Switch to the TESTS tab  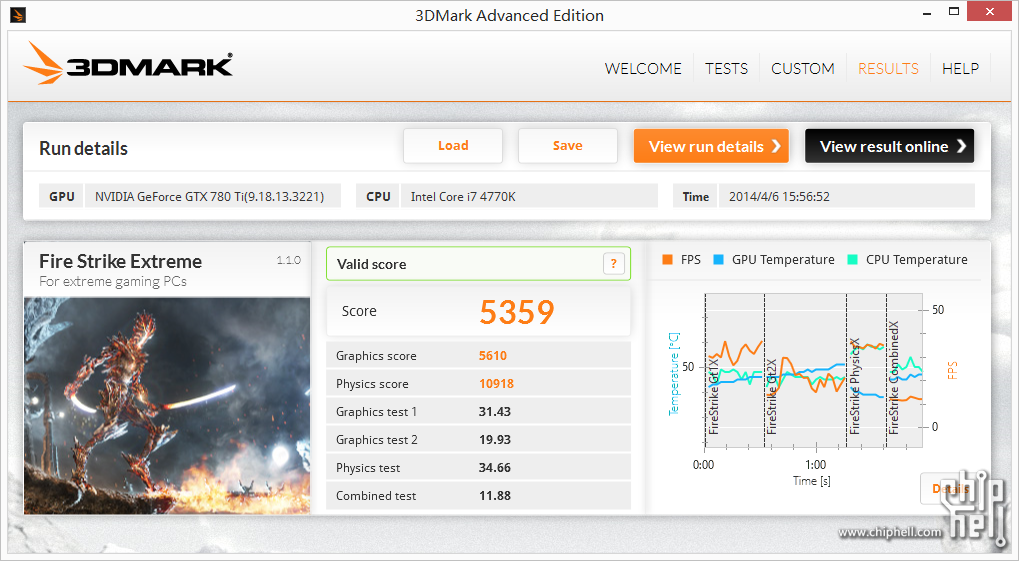pos(727,68)
